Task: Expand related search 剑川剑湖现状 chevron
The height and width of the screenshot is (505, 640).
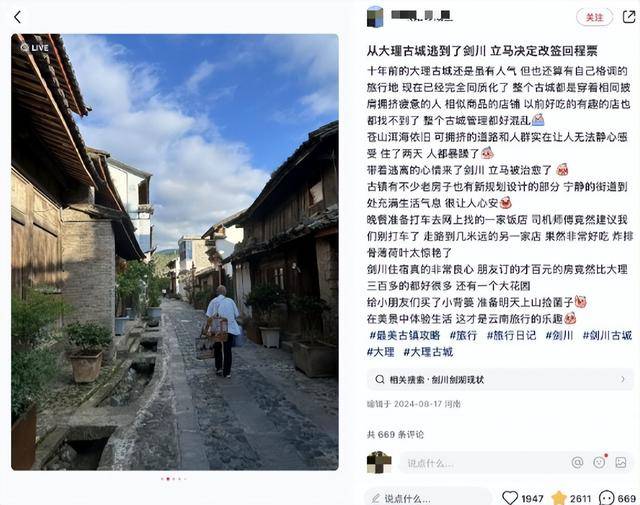Action: click(622, 379)
